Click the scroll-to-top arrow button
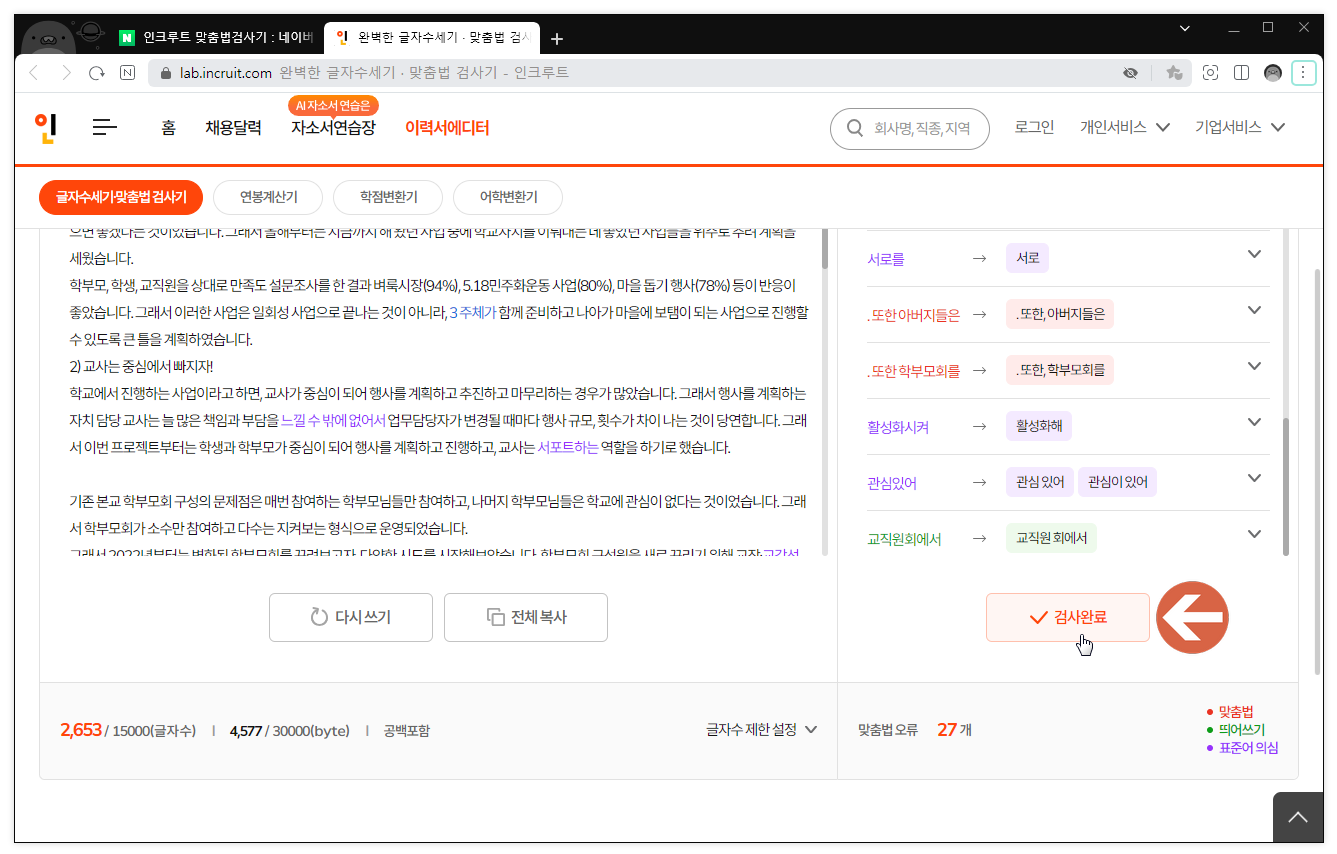 1298,817
